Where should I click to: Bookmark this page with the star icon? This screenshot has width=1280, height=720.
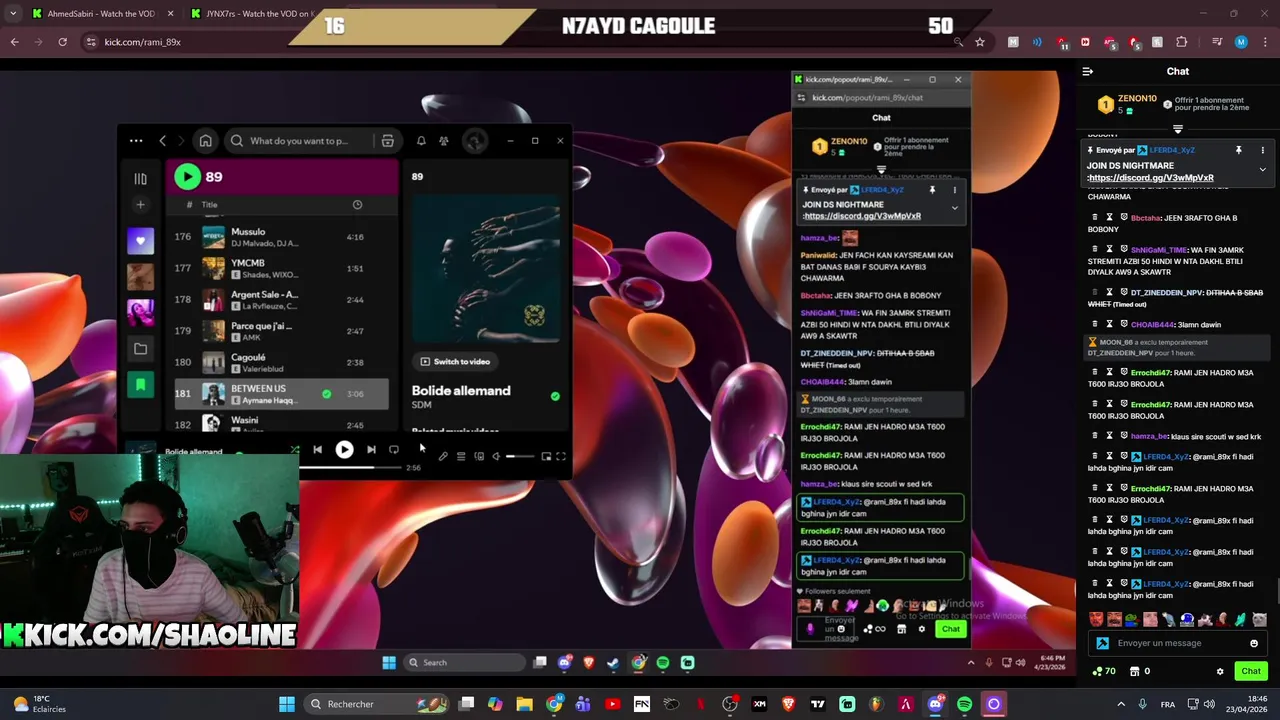tap(980, 42)
